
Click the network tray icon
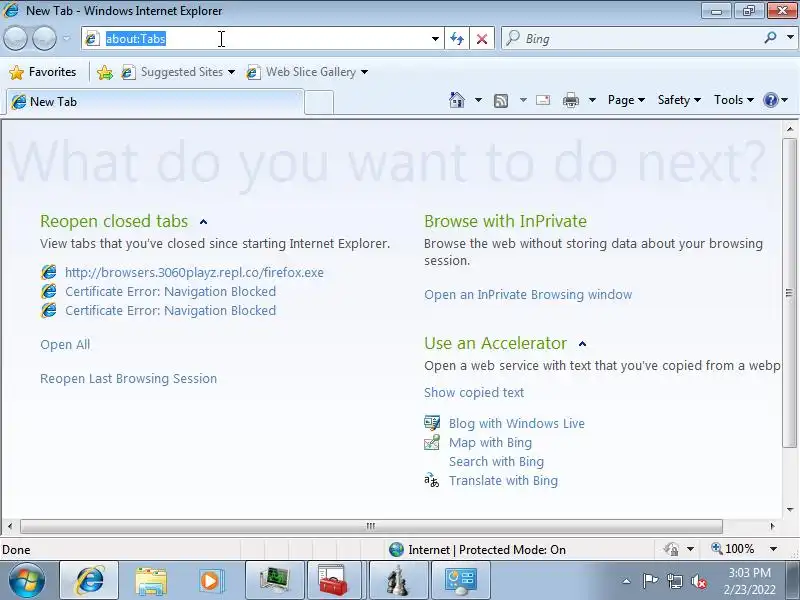click(674, 581)
